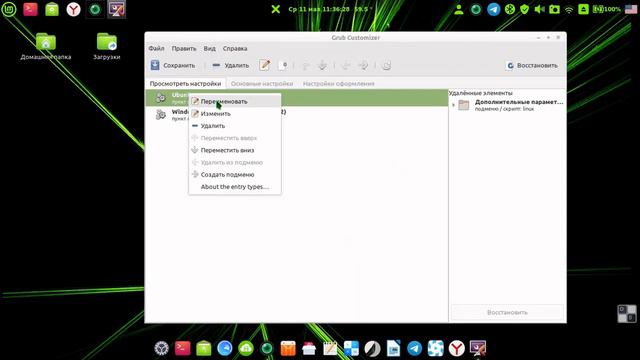
Task: Click the toolbar reload icon
Action: (x=386, y=65)
